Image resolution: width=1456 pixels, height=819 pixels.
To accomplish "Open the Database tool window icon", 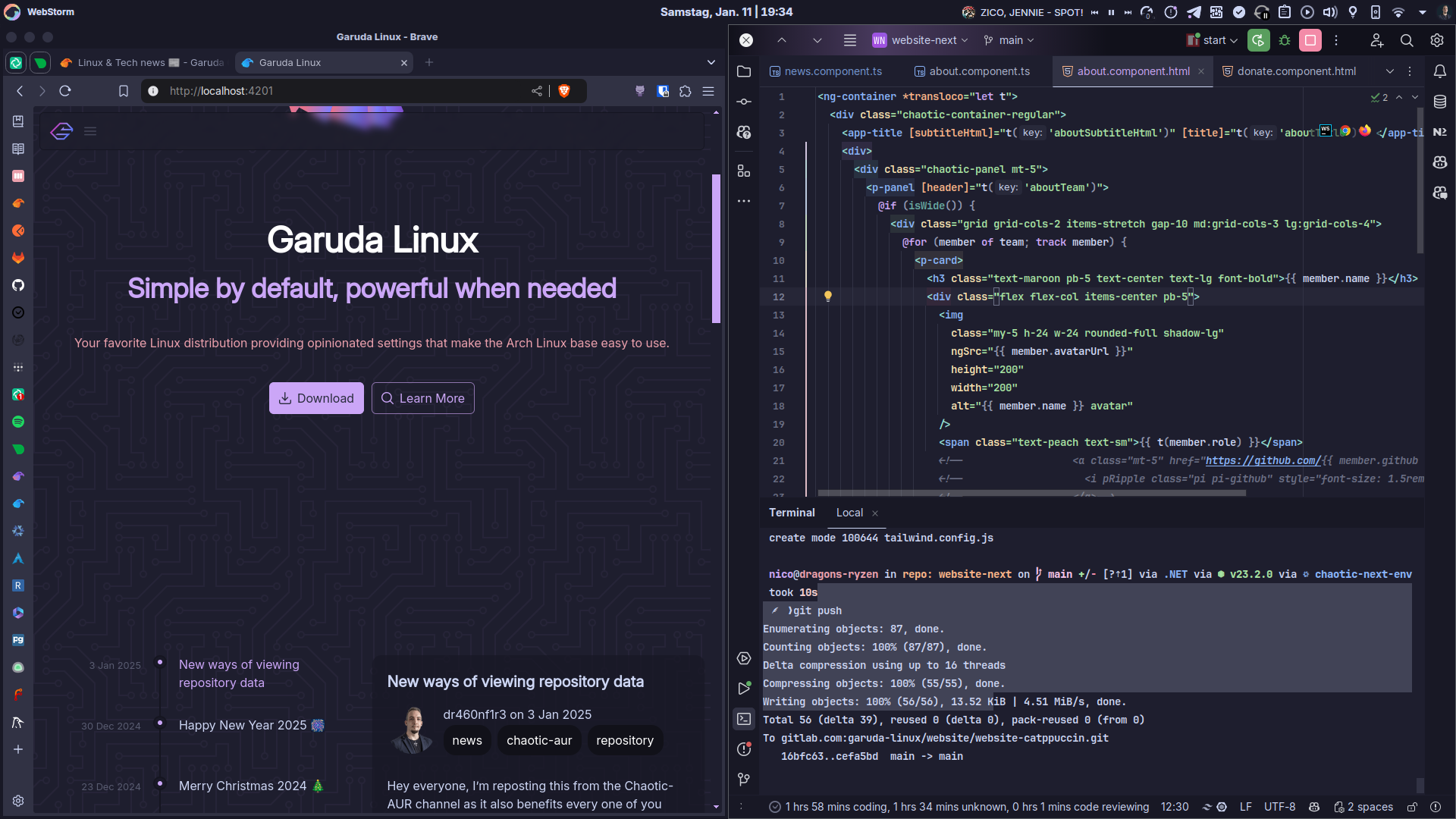I will [1440, 102].
